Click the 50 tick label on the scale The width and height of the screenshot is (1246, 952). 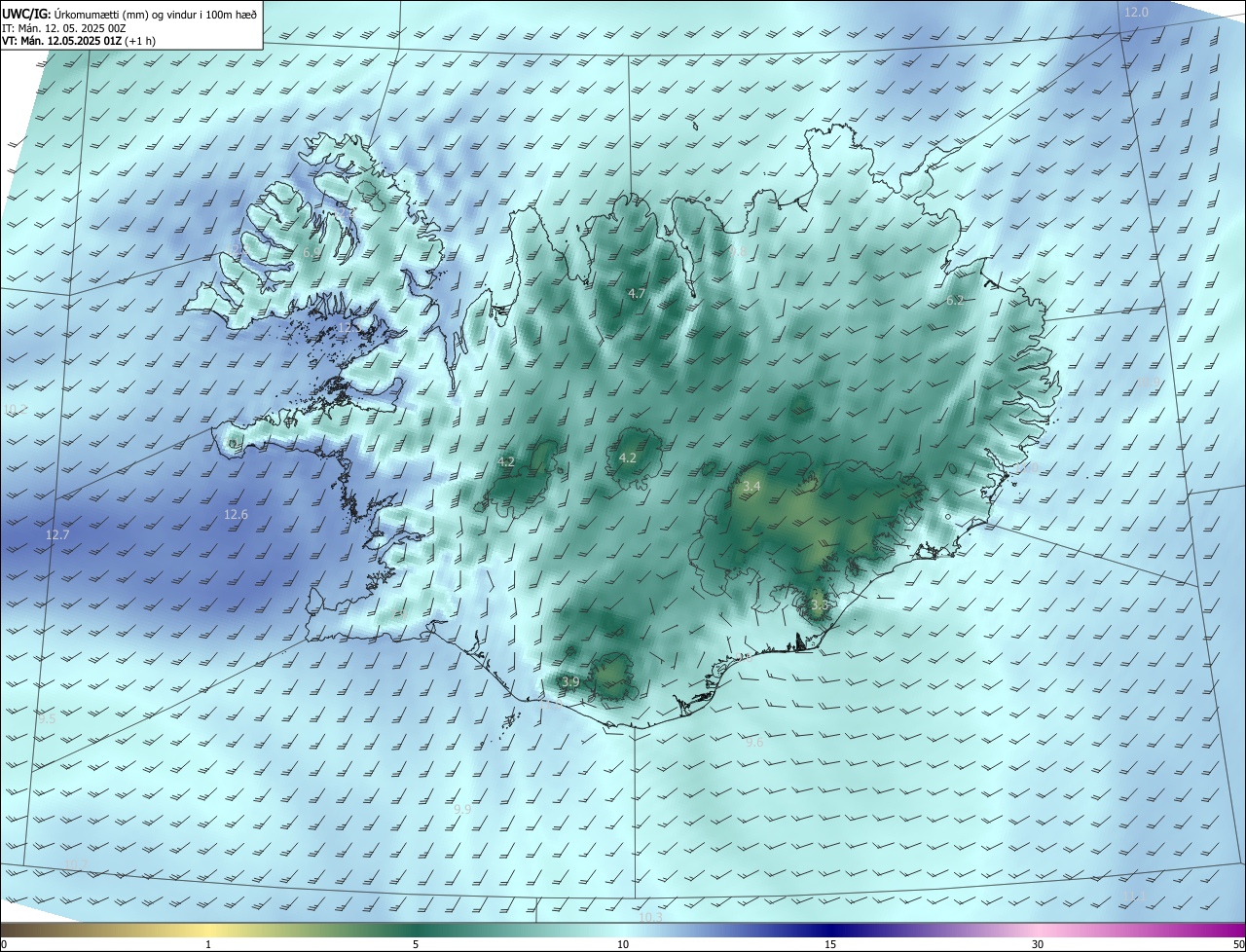tap(1238, 944)
